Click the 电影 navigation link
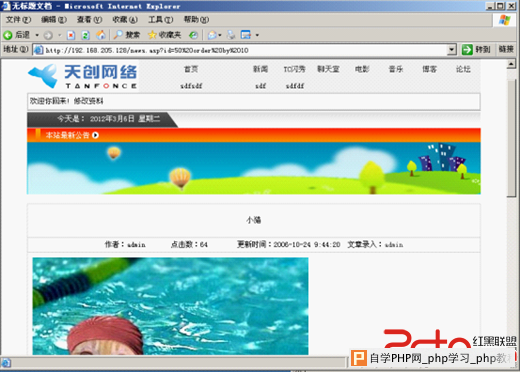 (x=362, y=69)
